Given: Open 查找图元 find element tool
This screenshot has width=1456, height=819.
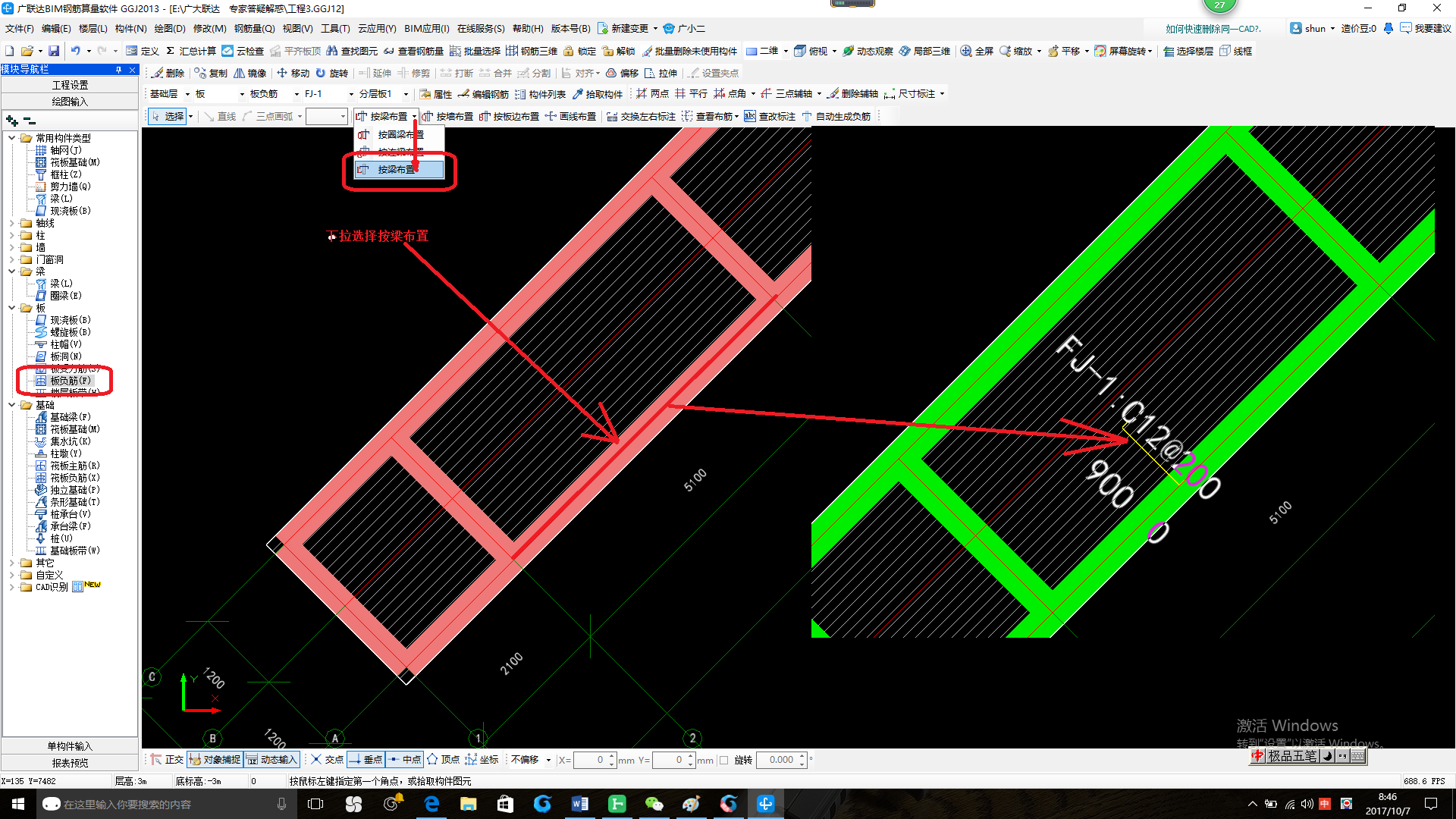Looking at the screenshot, I should (x=352, y=51).
